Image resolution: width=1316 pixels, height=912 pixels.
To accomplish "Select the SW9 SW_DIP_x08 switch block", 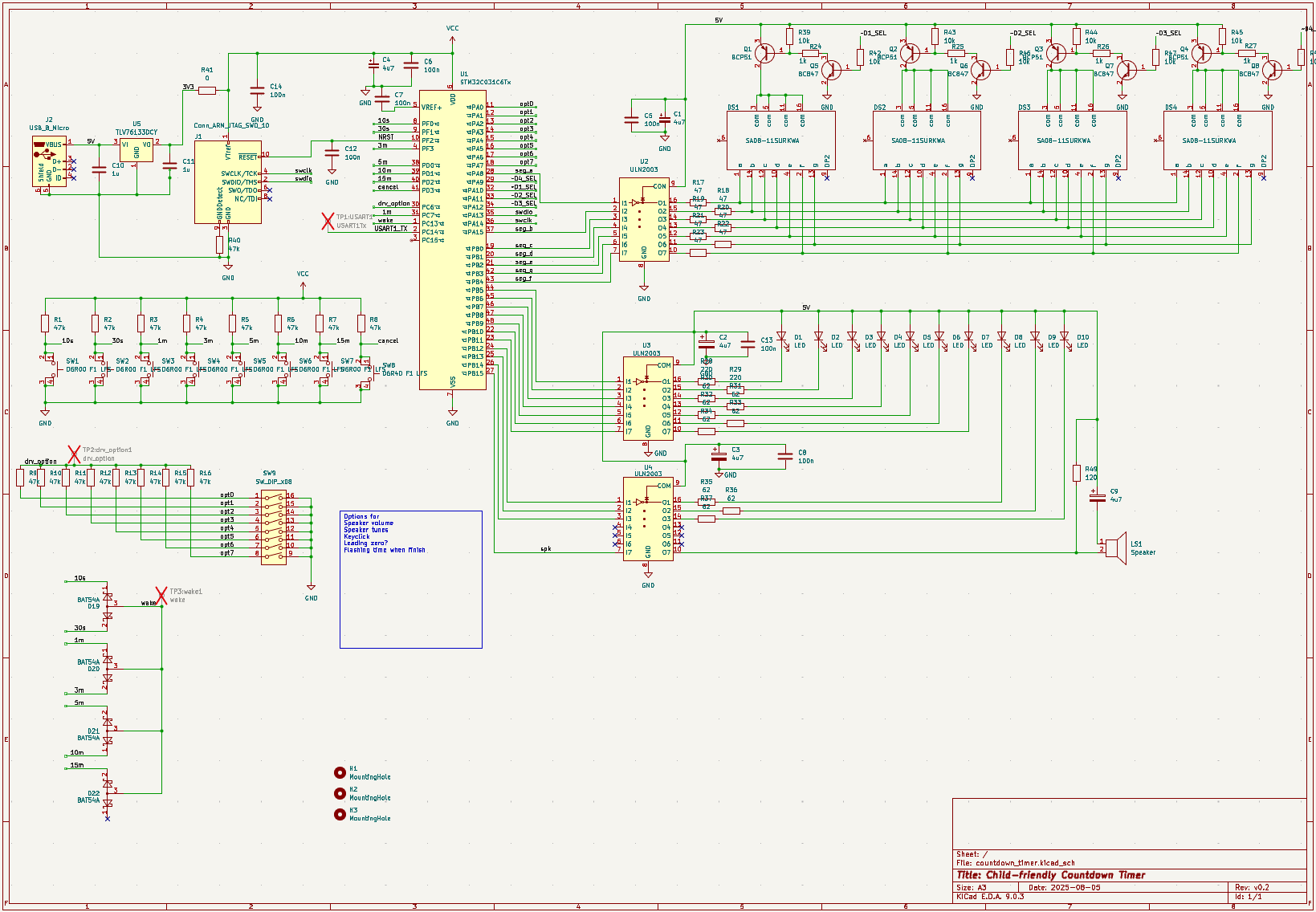I will 274,525.
